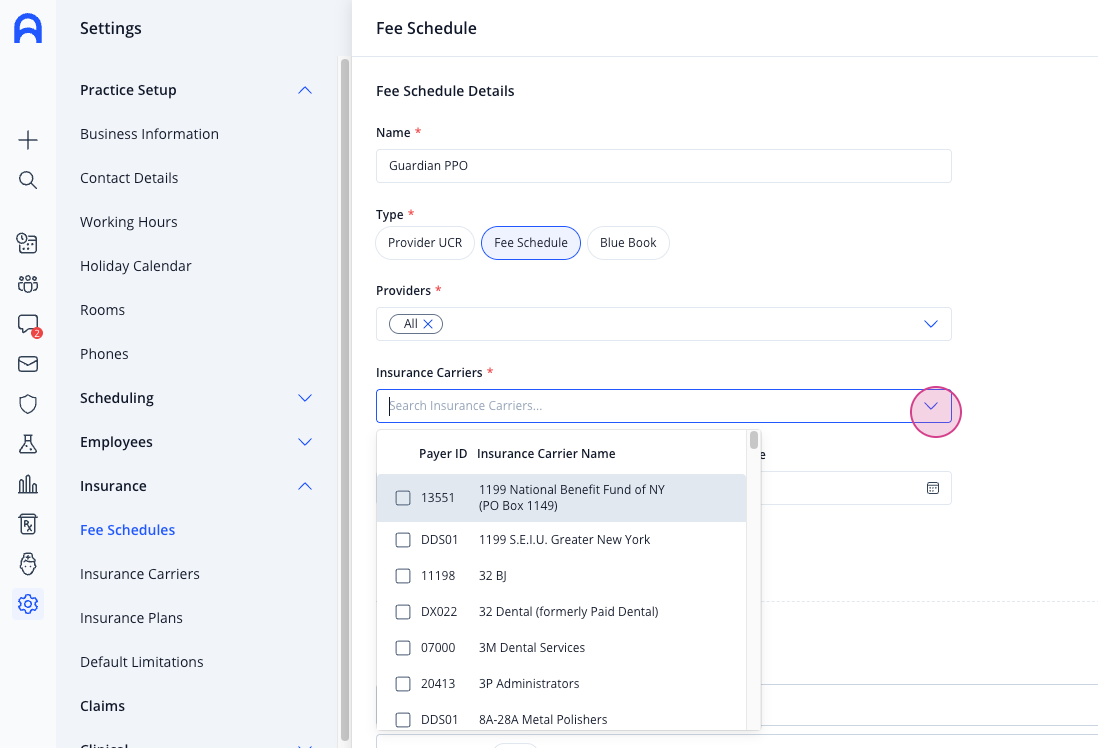Open Working Hours settings
The width and height of the screenshot is (1098, 748).
point(129,222)
